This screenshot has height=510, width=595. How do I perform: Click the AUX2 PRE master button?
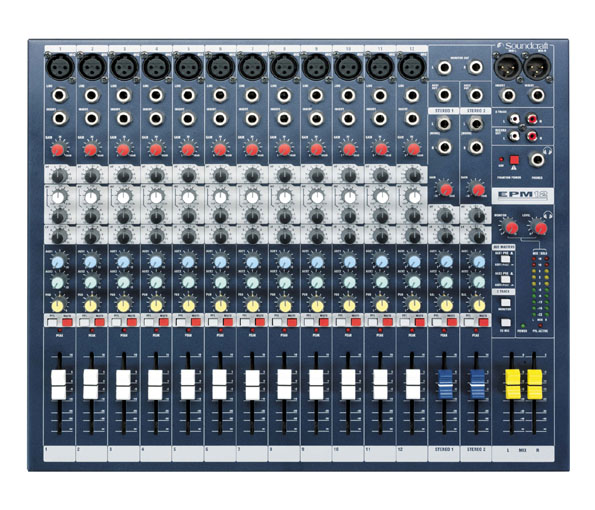tap(505, 280)
